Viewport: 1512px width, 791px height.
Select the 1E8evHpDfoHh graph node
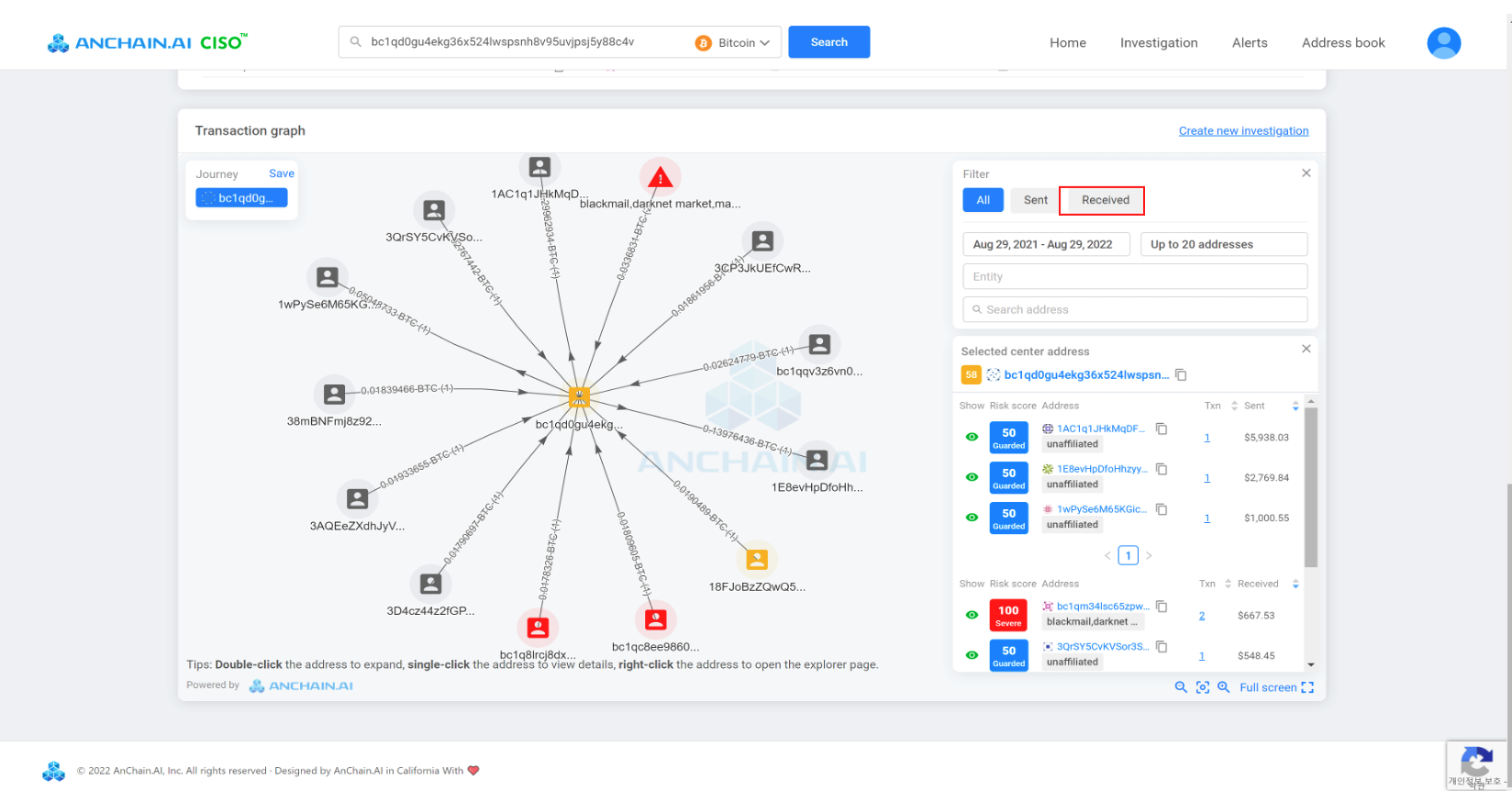(x=817, y=461)
